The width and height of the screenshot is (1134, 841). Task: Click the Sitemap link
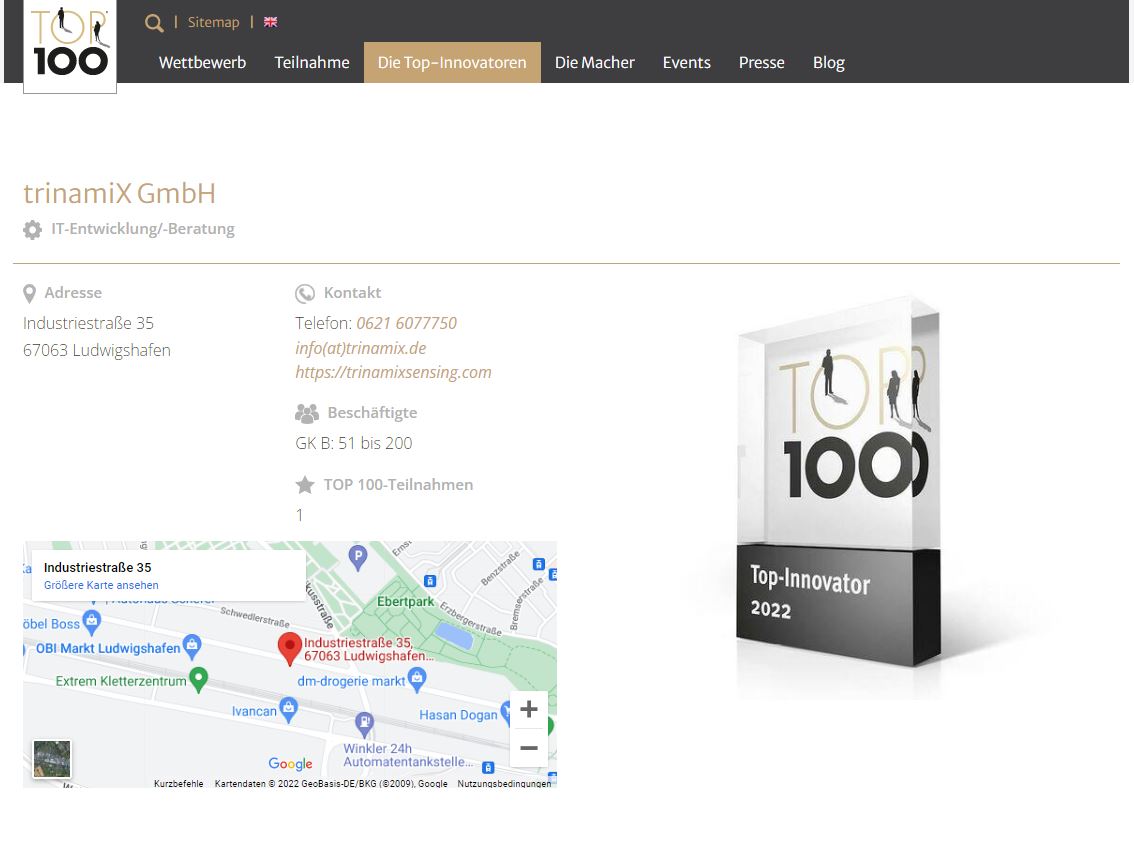(213, 22)
